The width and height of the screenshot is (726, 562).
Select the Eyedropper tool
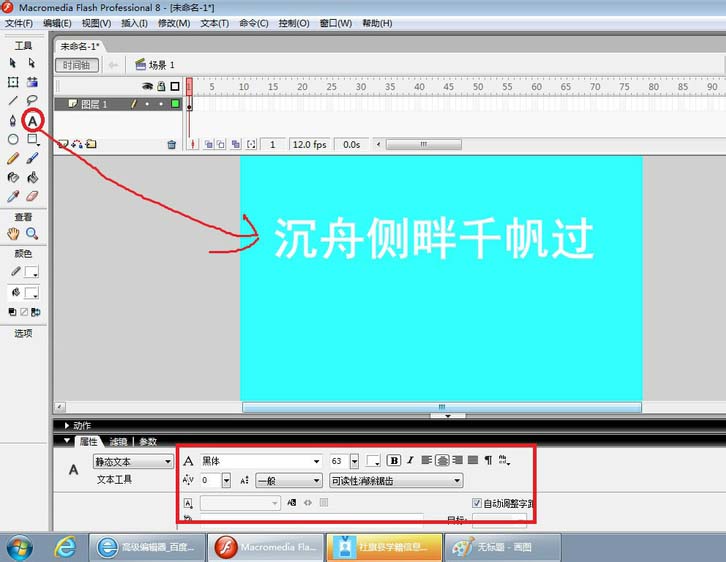tap(13, 196)
